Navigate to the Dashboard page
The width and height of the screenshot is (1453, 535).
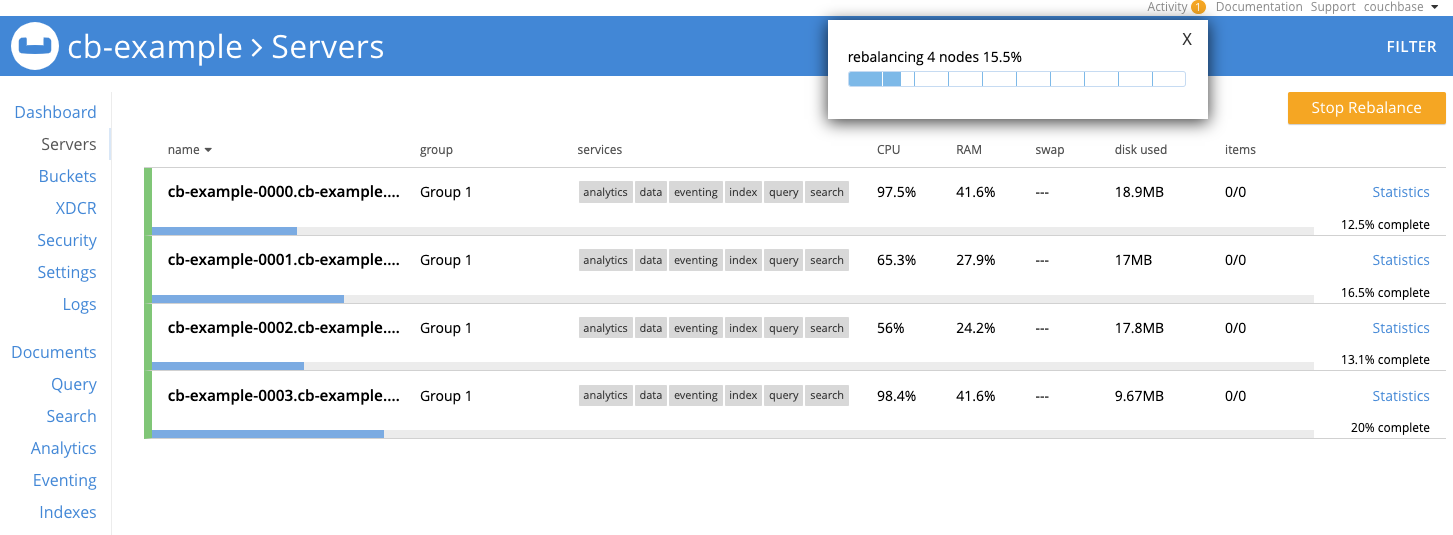55,112
